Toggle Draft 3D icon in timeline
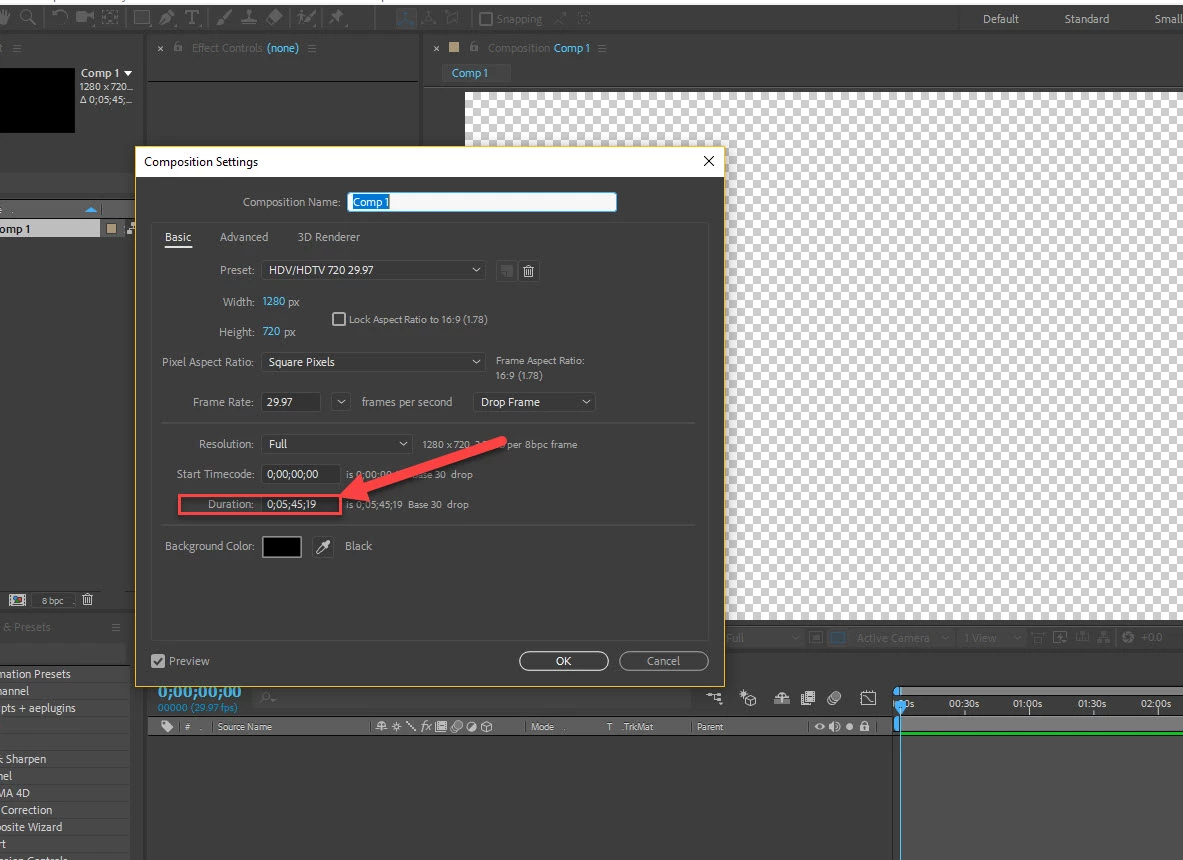 [x=748, y=698]
